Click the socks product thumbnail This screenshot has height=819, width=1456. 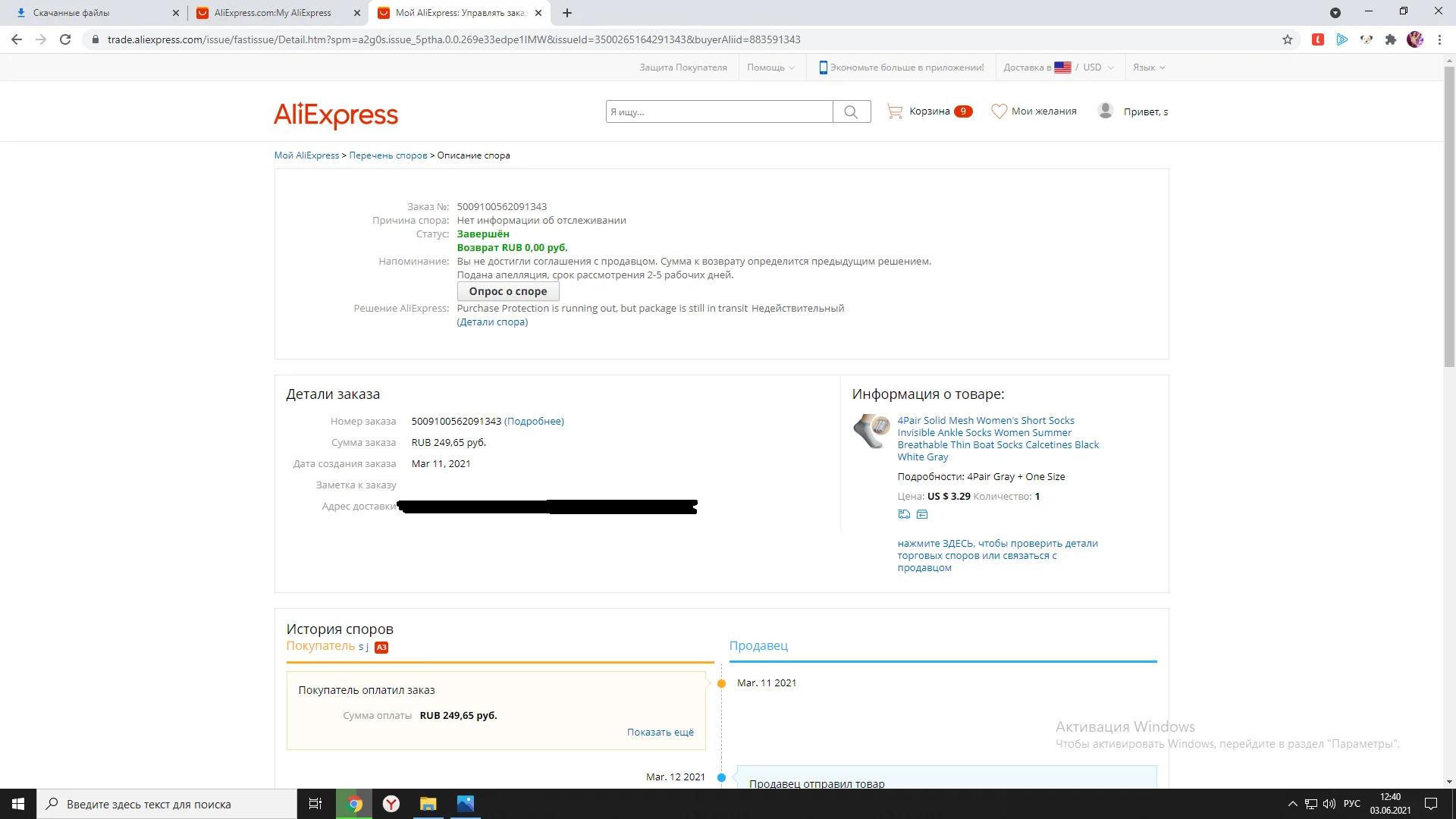coord(871,431)
